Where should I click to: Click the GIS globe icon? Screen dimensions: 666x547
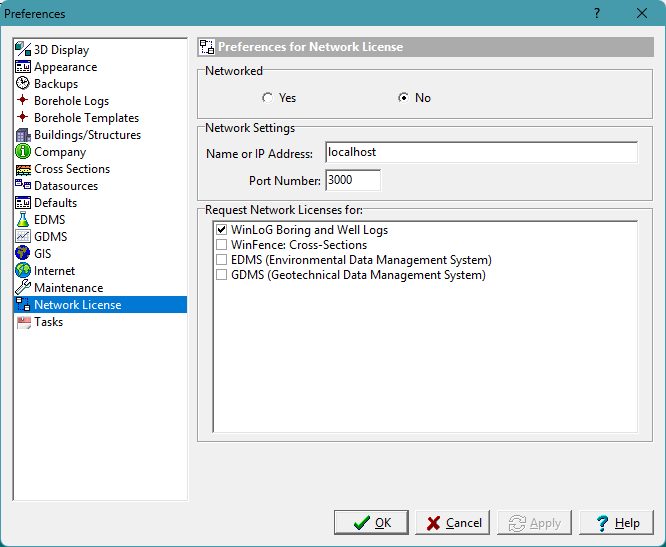pyautogui.click(x=23, y=254)
